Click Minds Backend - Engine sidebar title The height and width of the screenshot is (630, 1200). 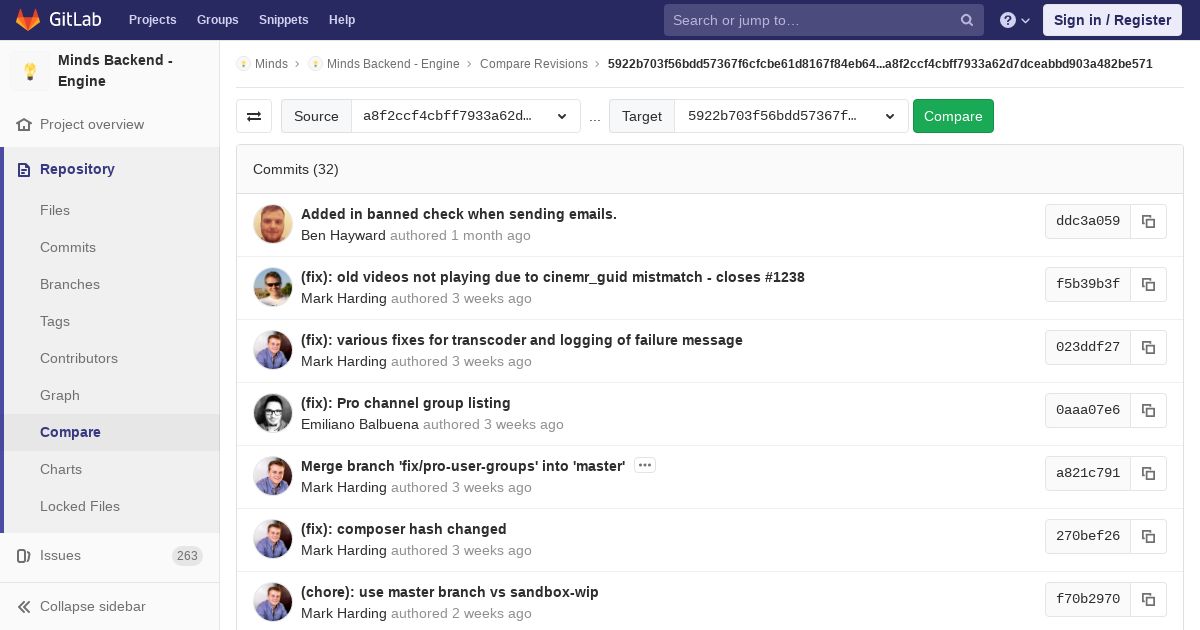115,71
